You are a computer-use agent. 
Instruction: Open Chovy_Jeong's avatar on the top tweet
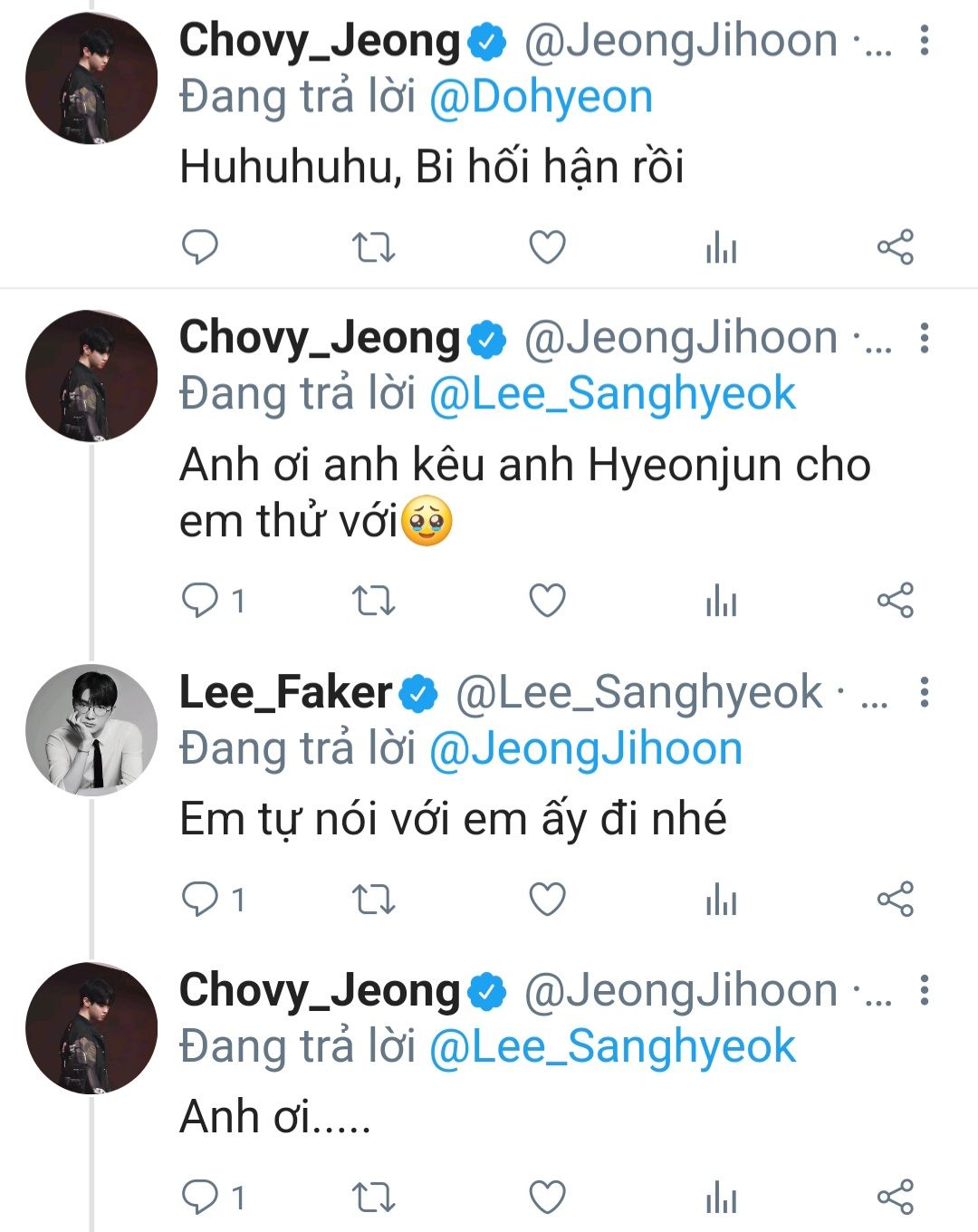tap(91, 78)
